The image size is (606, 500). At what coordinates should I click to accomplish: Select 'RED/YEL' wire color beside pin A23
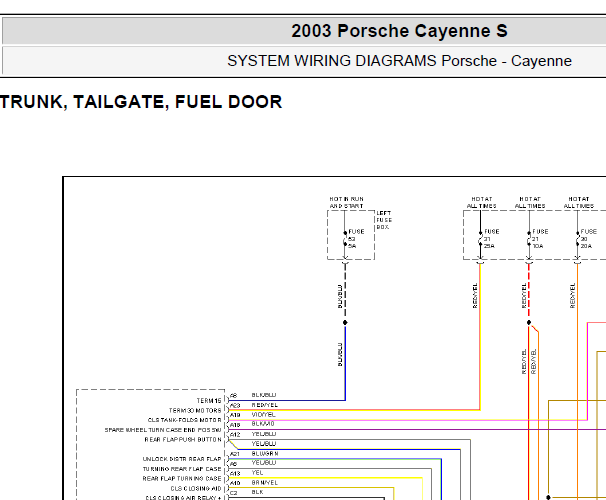265,405
